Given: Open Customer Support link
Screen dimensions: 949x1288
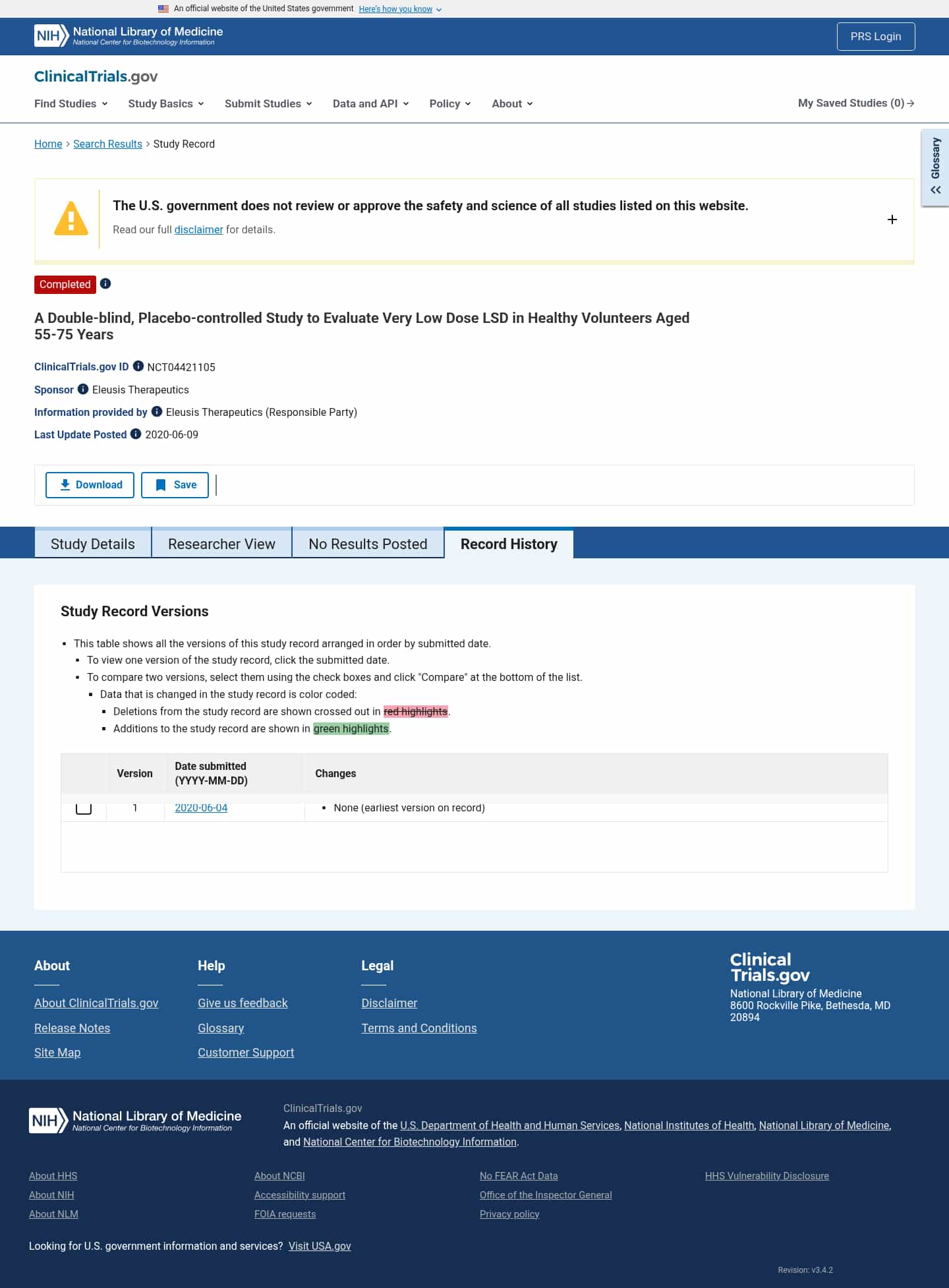Looking at the screenshot, I should coord(246,1052).
